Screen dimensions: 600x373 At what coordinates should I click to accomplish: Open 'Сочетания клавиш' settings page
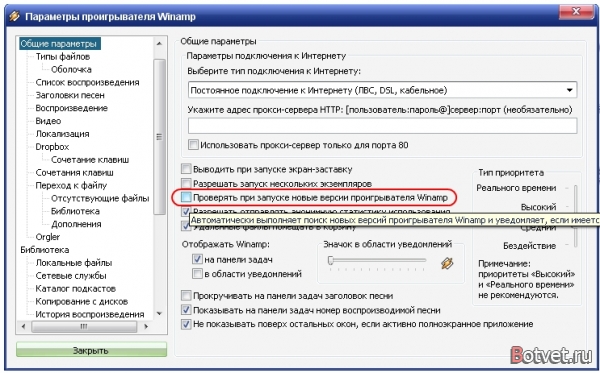click(x=75, y=173)
